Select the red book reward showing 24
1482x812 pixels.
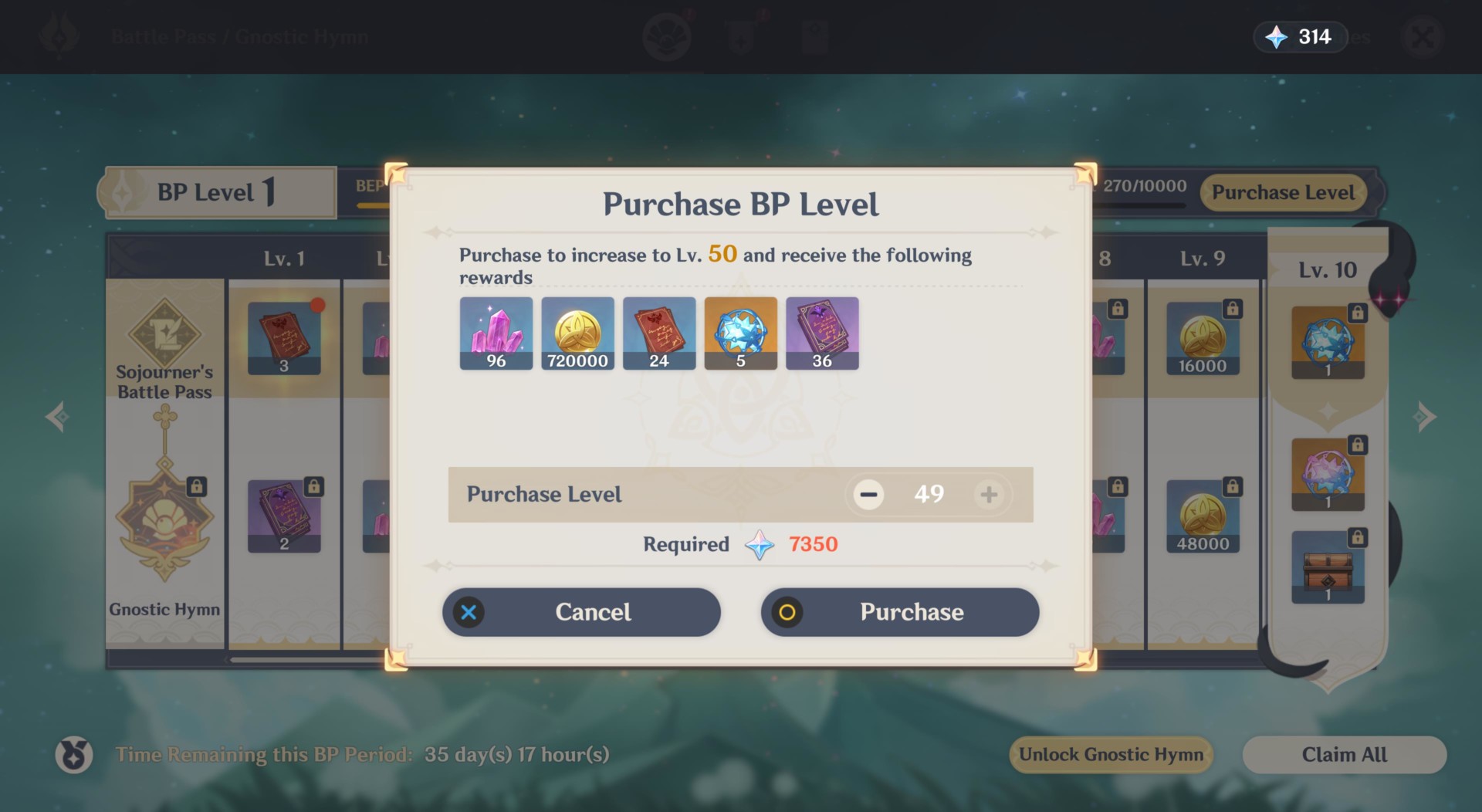[659, 333]
